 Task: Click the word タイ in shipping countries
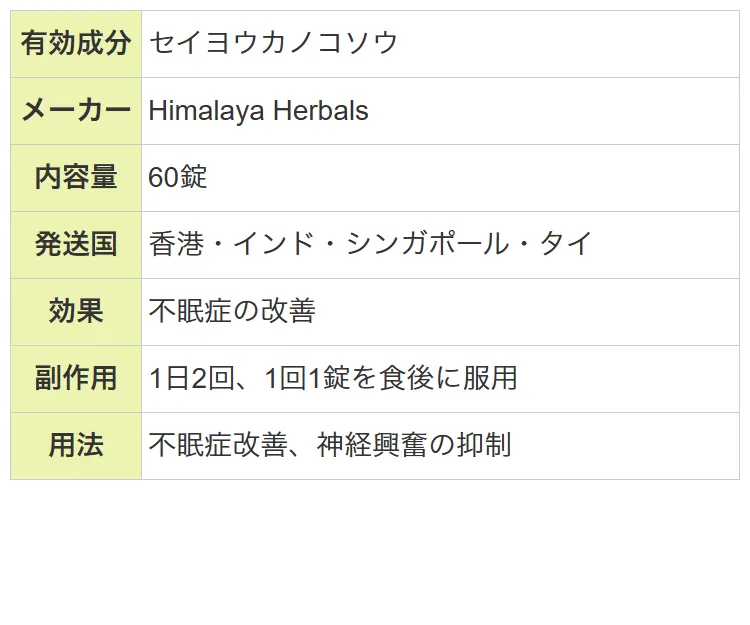[566, 244]
